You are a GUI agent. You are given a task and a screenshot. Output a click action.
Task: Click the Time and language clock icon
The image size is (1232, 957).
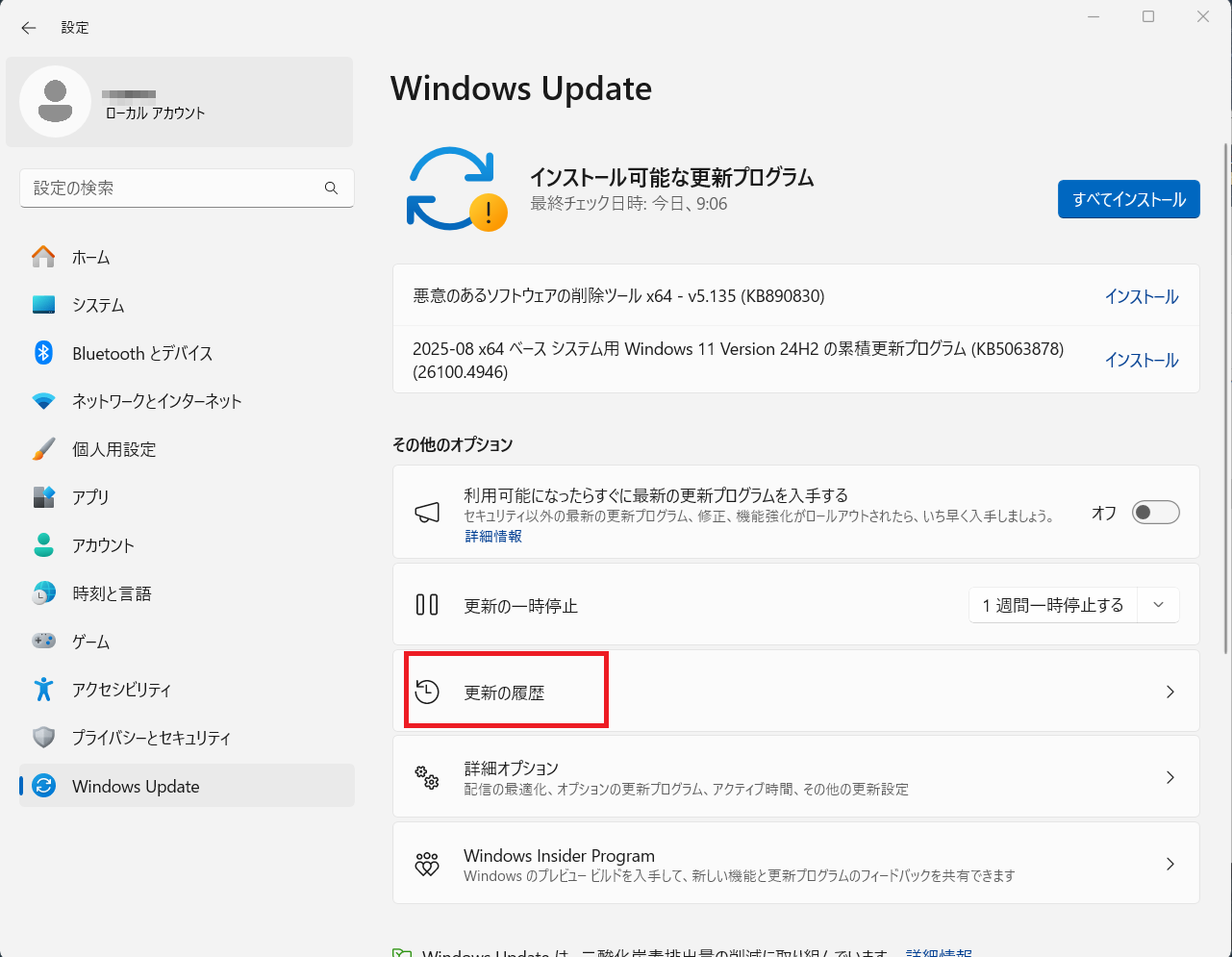point(43,593)
